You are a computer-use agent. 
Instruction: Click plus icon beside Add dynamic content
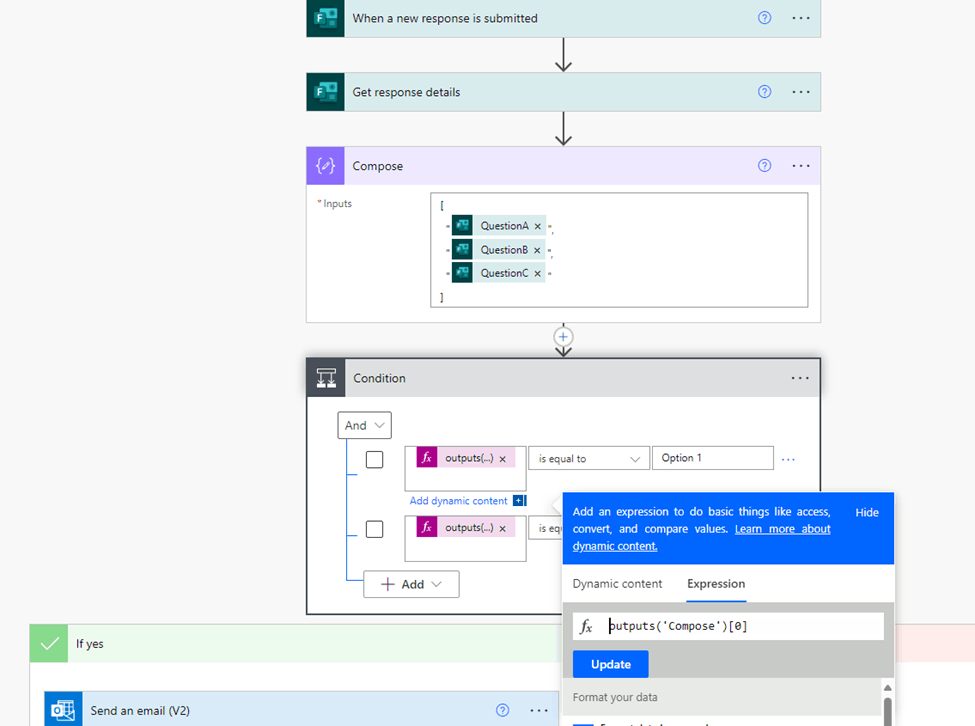click(519, 500)
